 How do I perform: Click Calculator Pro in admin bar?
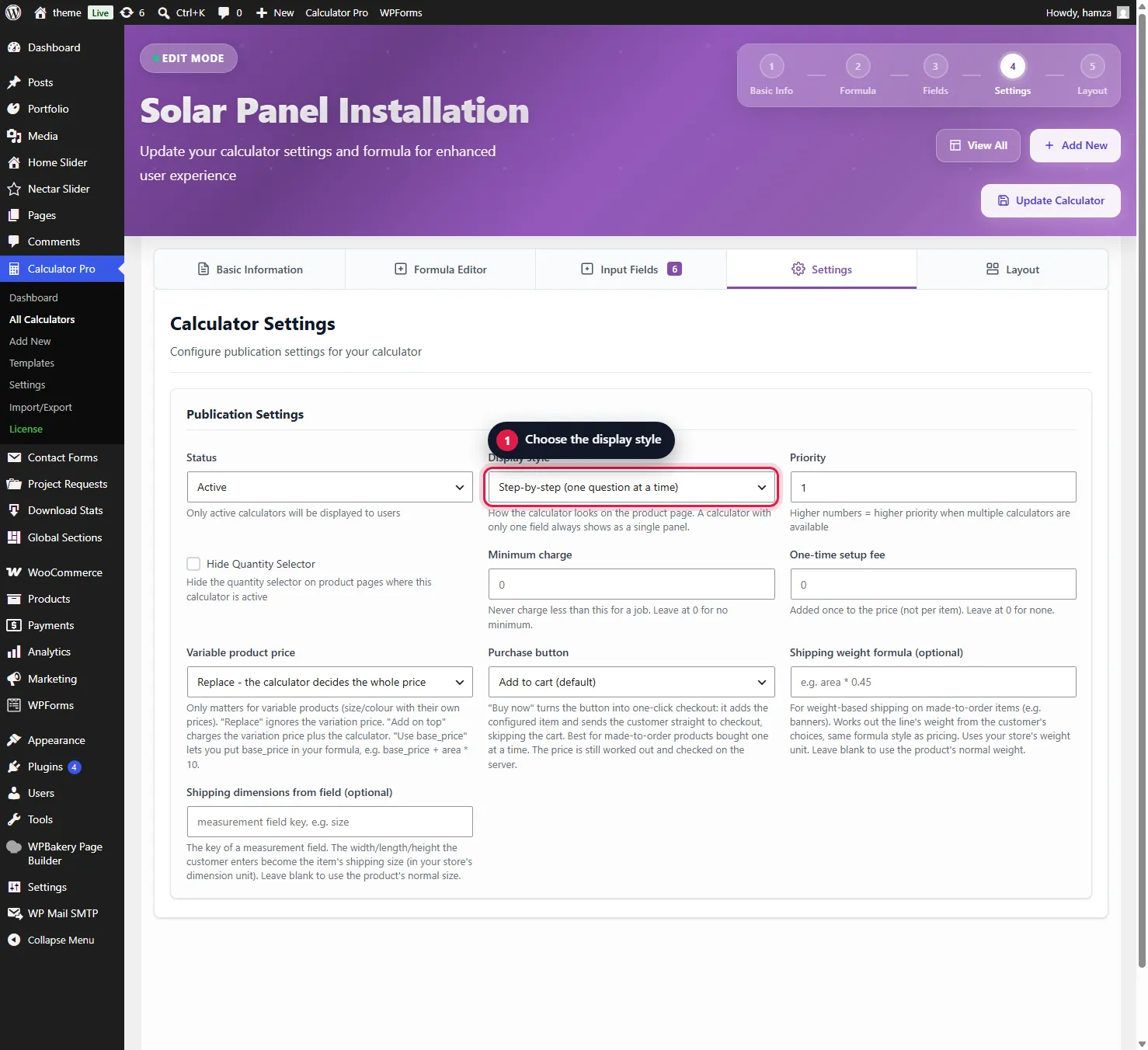(336, 12)
